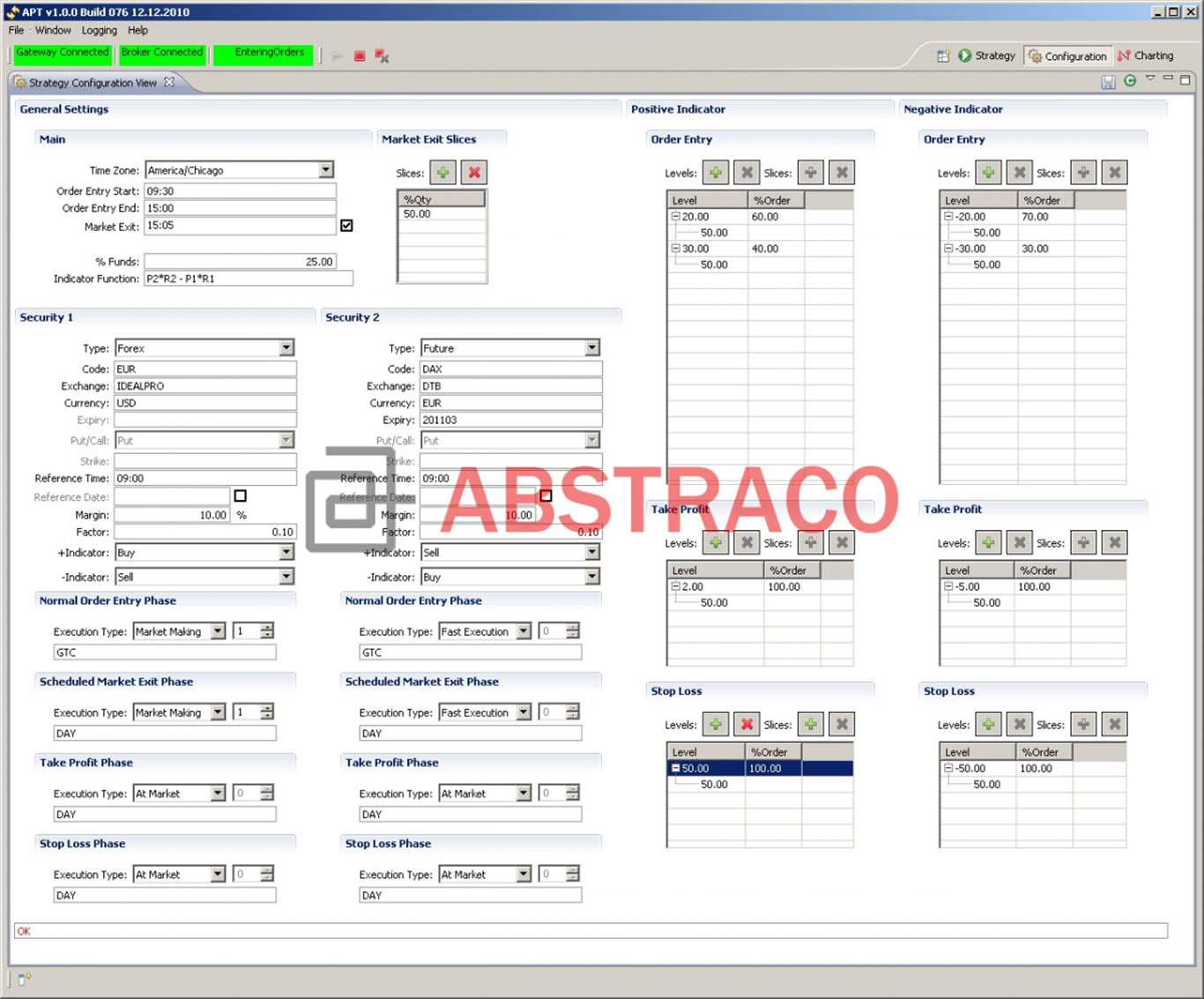Uncheck the Market Exit checkbox

(x=346, y=226)
